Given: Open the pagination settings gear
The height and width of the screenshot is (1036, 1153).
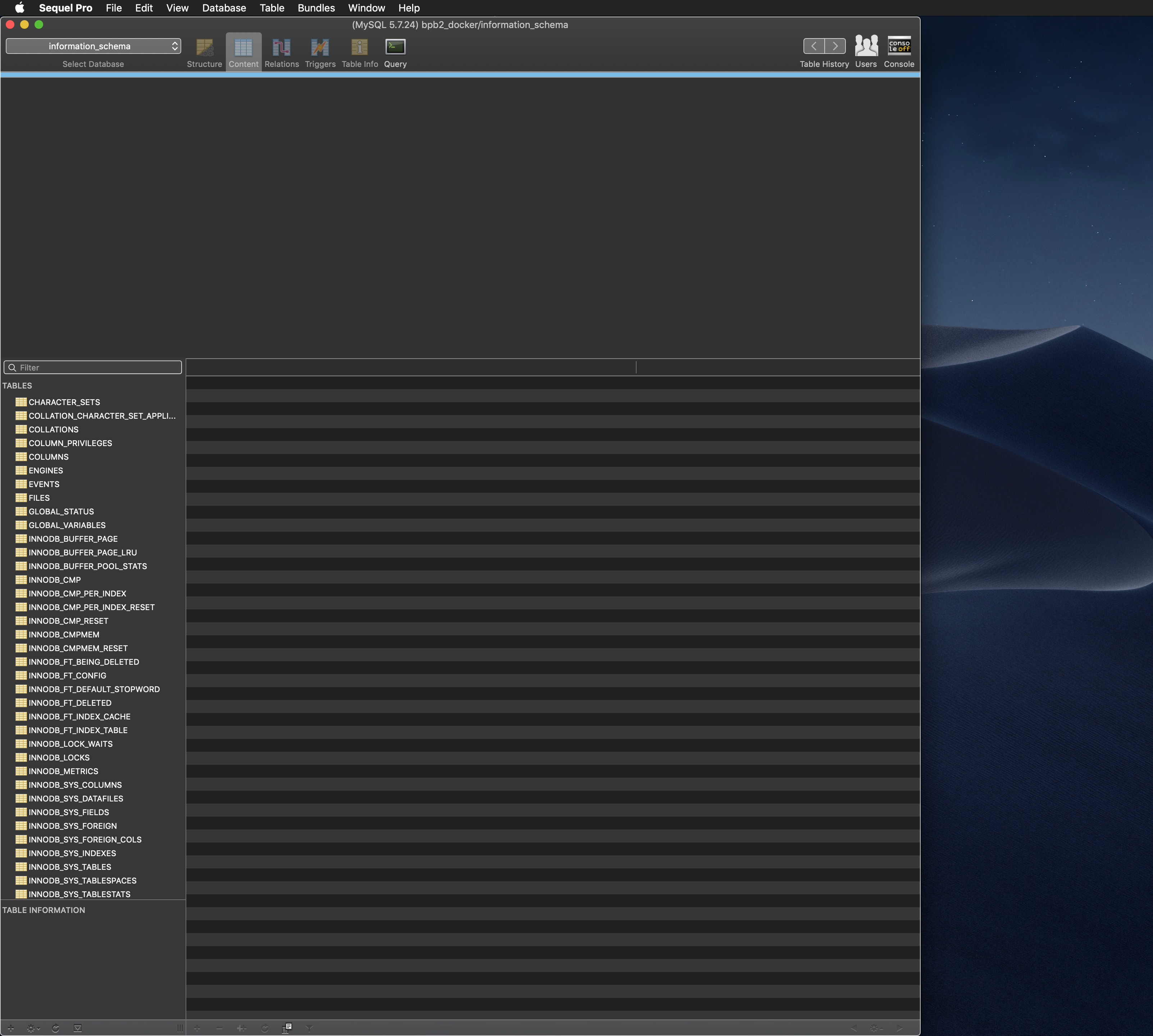Looking at the screenshot, I should 876,1028.
